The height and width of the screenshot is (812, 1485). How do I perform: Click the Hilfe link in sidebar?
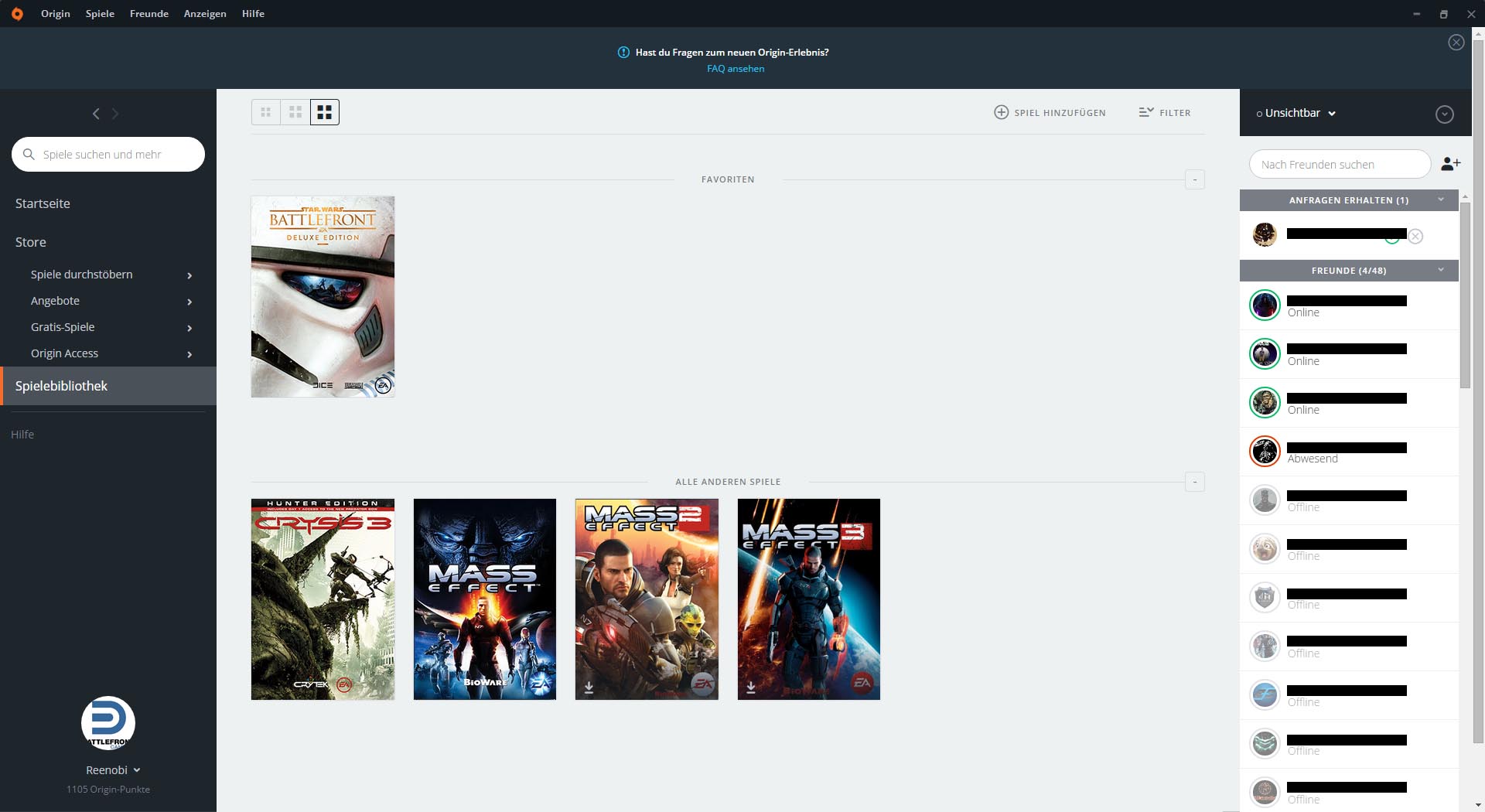pos(22,435)
